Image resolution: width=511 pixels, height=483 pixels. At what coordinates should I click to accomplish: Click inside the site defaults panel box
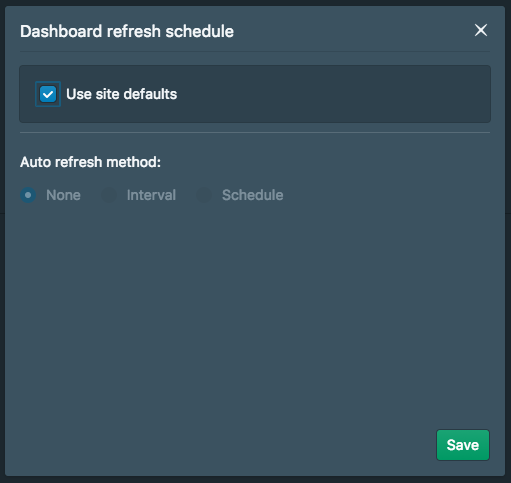pos(333,94)
